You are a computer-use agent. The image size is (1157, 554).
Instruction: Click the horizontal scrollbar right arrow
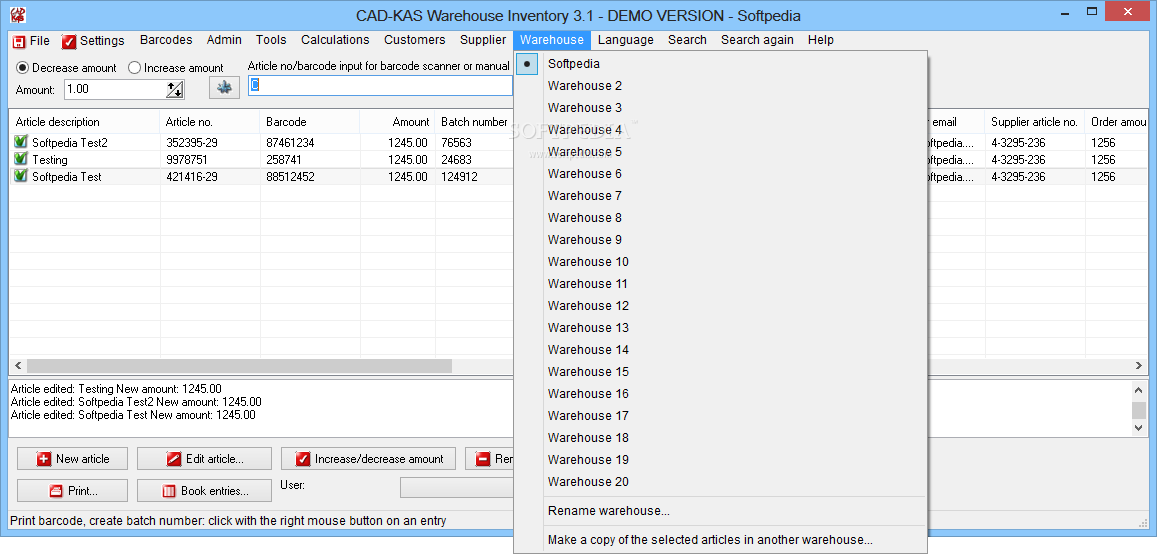pyautogui.click(x=1139, y=366)
